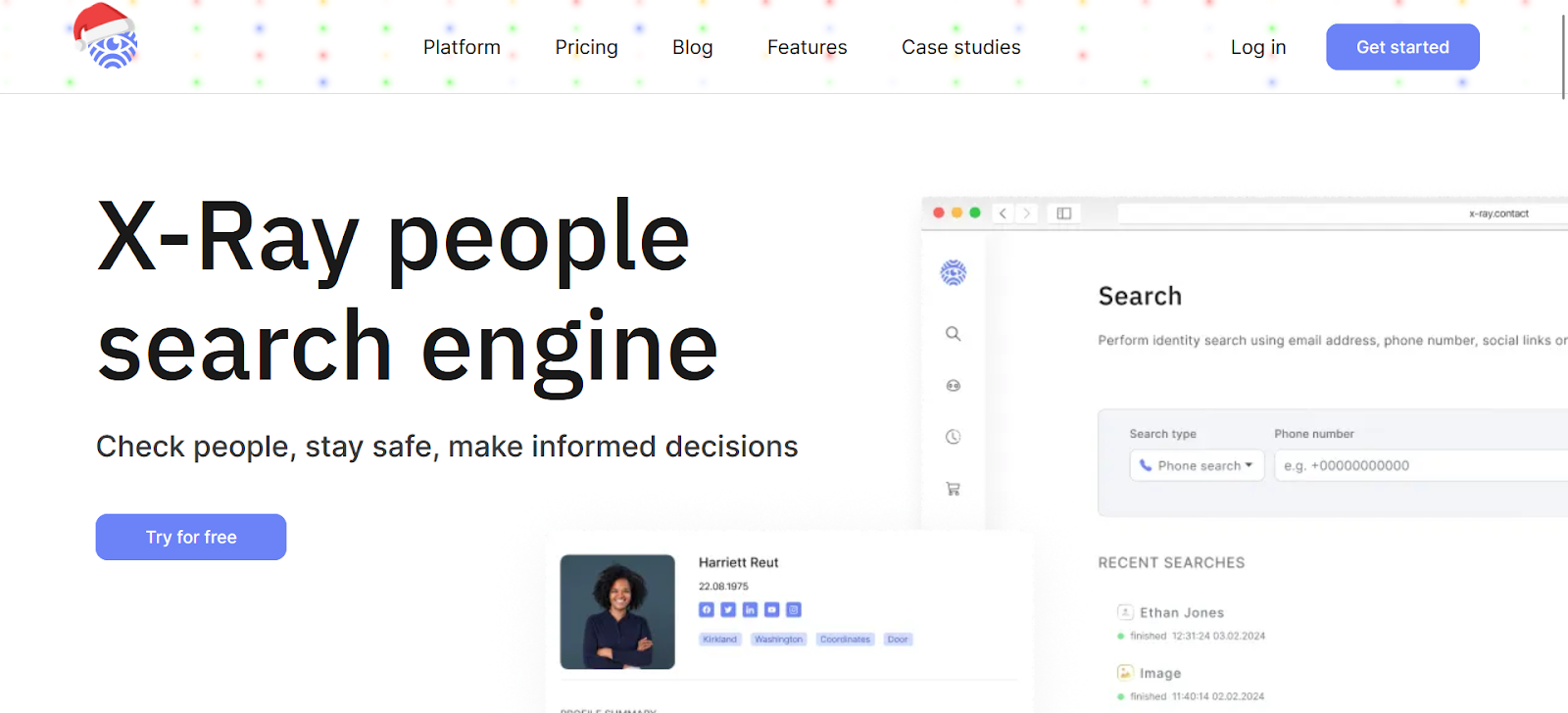
Task: Open Harriett Reut's YouTube icon
Action: (772, 610)
